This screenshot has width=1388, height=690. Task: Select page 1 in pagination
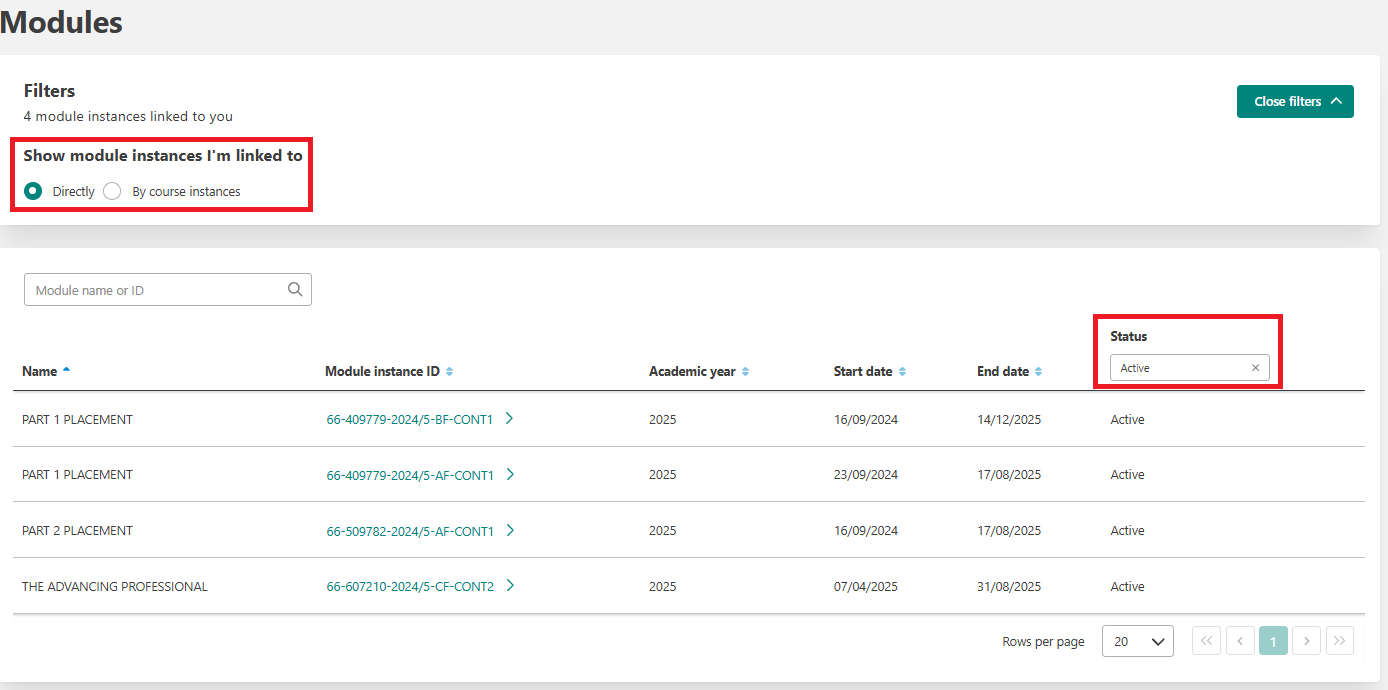click(1273, 641)
